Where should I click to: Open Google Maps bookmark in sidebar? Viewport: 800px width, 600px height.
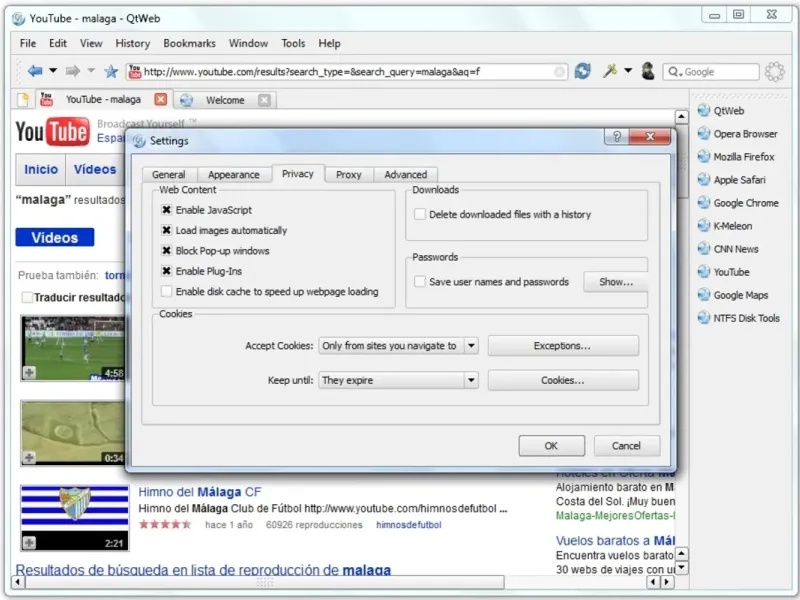[733, 295]
